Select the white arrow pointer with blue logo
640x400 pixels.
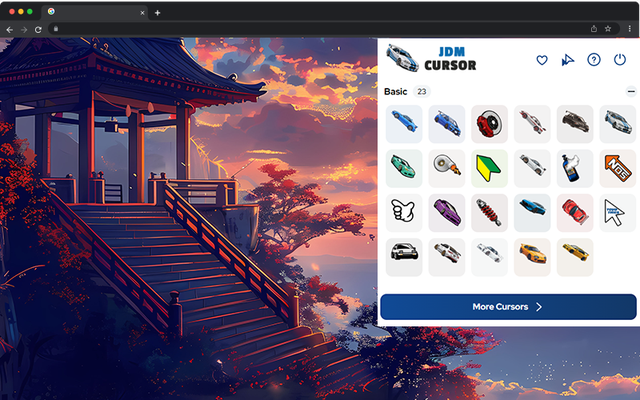618,213
